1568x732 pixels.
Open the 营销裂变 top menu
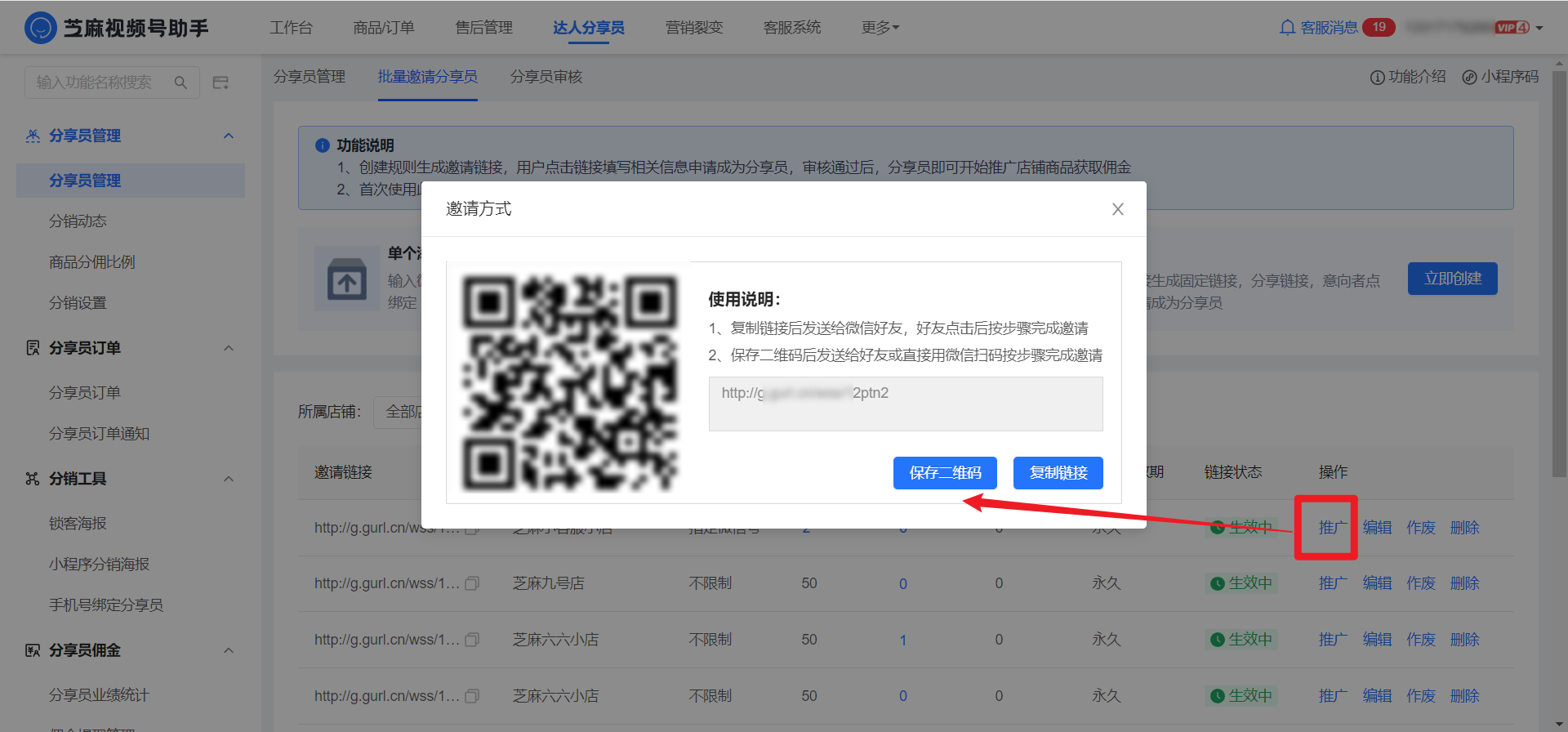point(694,28)
